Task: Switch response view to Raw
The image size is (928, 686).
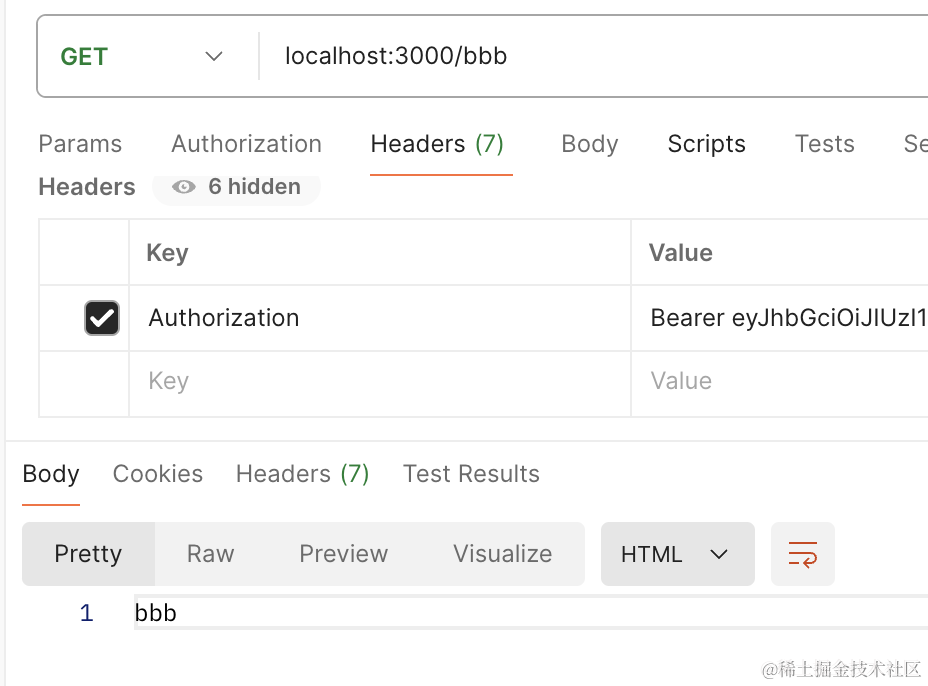Action: (210, 554)
